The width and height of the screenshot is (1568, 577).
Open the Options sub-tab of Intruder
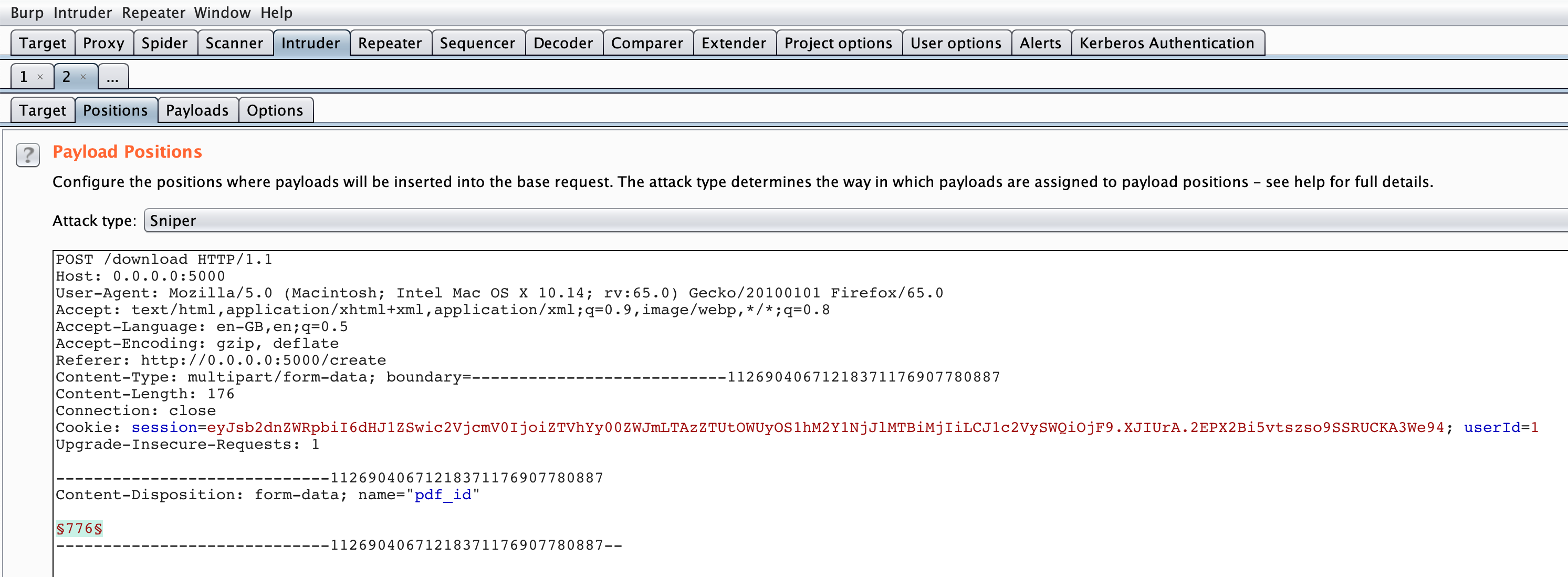[275, 110]
